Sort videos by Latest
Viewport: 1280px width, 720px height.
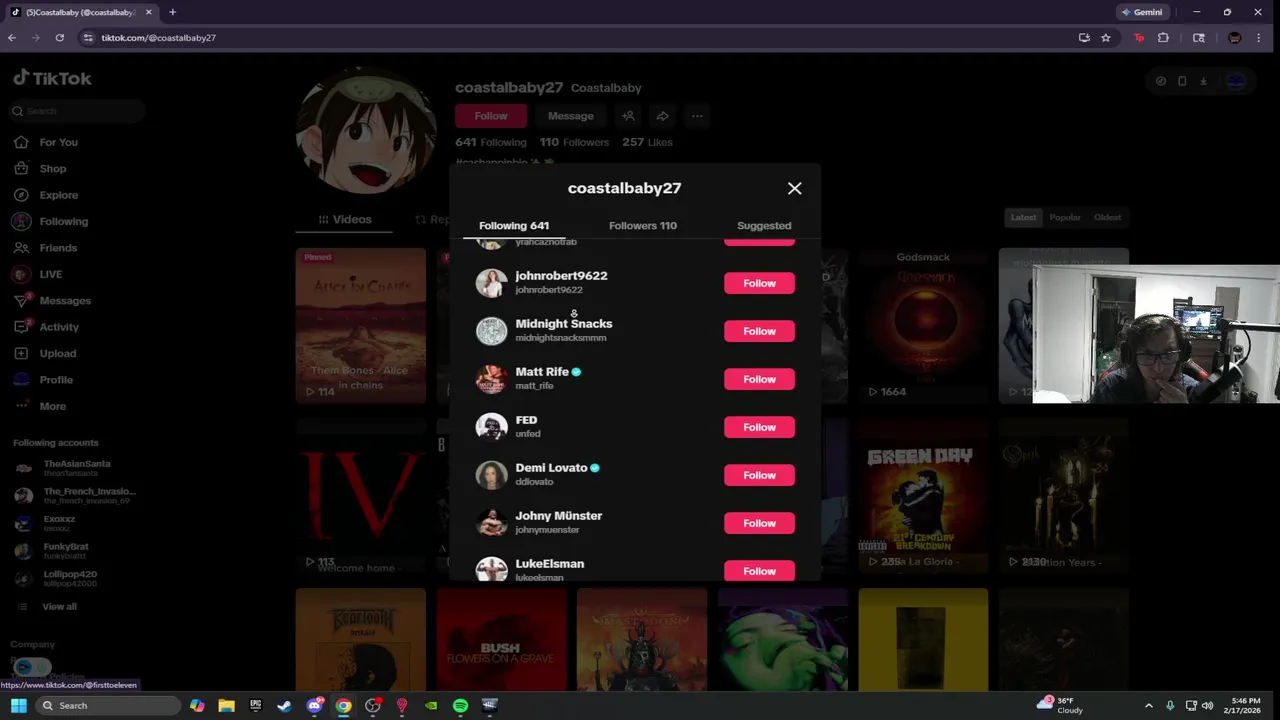[x=1023, y=217]
